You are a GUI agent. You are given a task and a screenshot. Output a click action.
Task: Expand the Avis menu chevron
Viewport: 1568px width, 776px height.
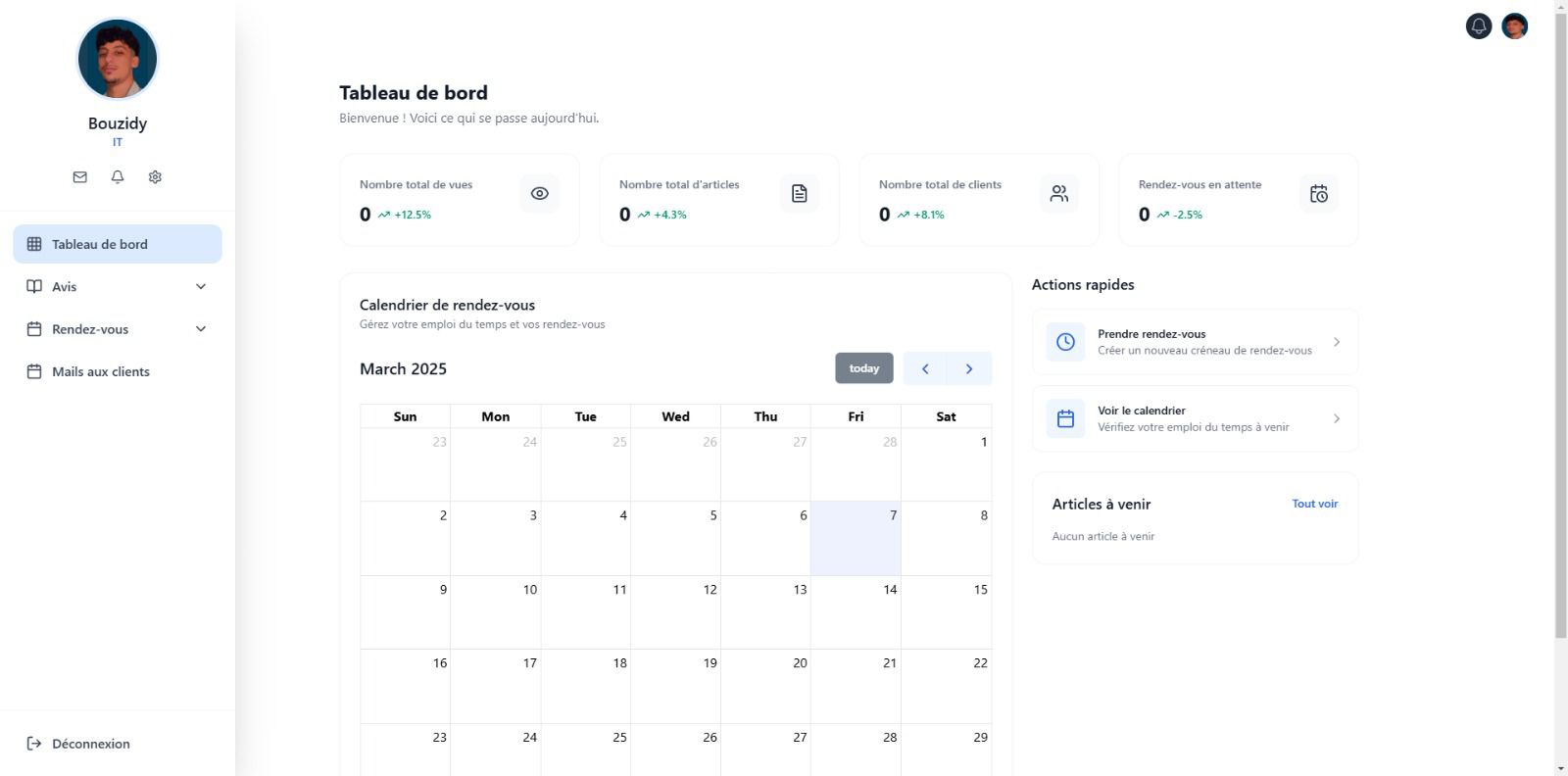coord(201,287)
